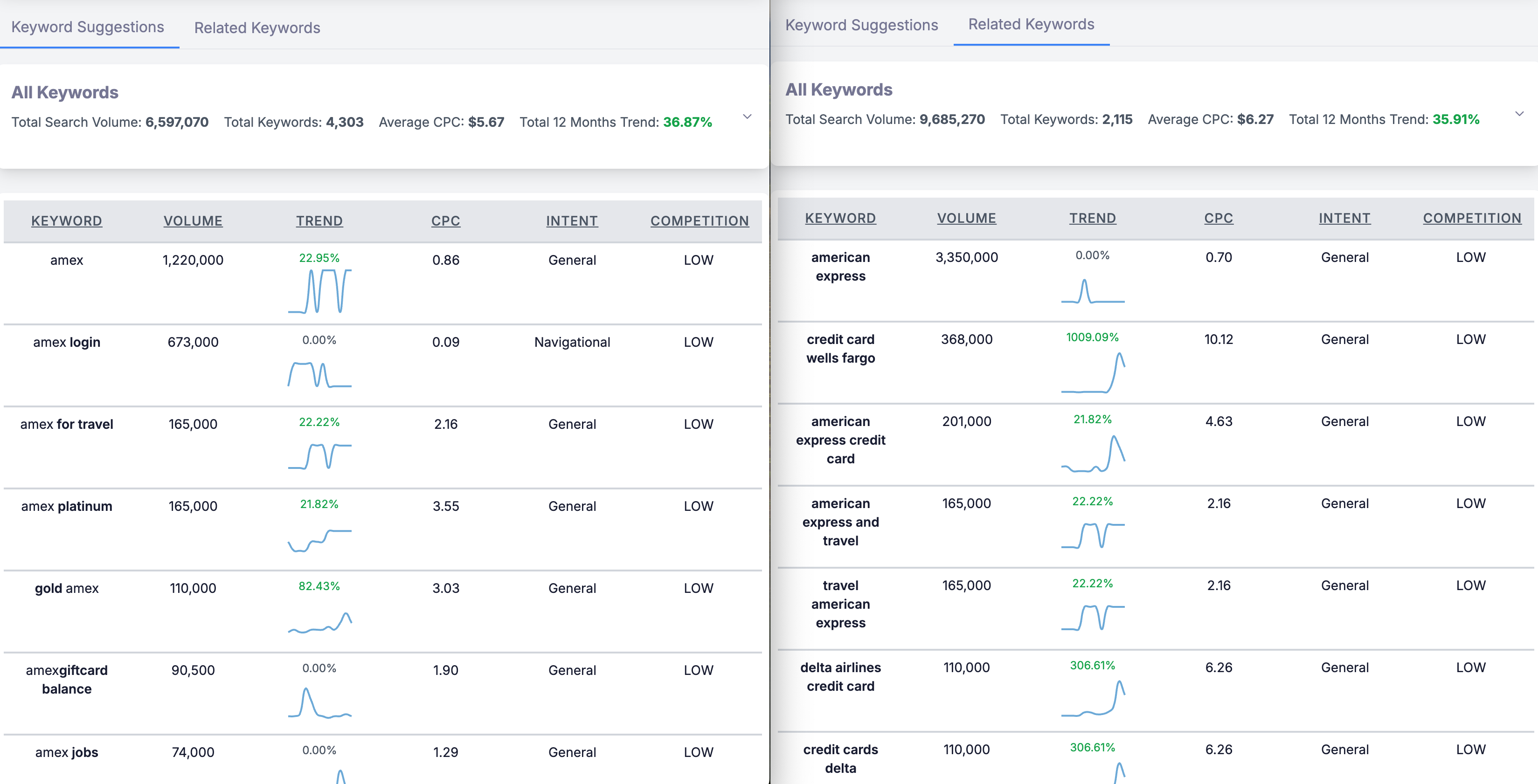Select the keyword amex jobs
The width and height of the screenshot is (1538, 784).
[67, 752]
